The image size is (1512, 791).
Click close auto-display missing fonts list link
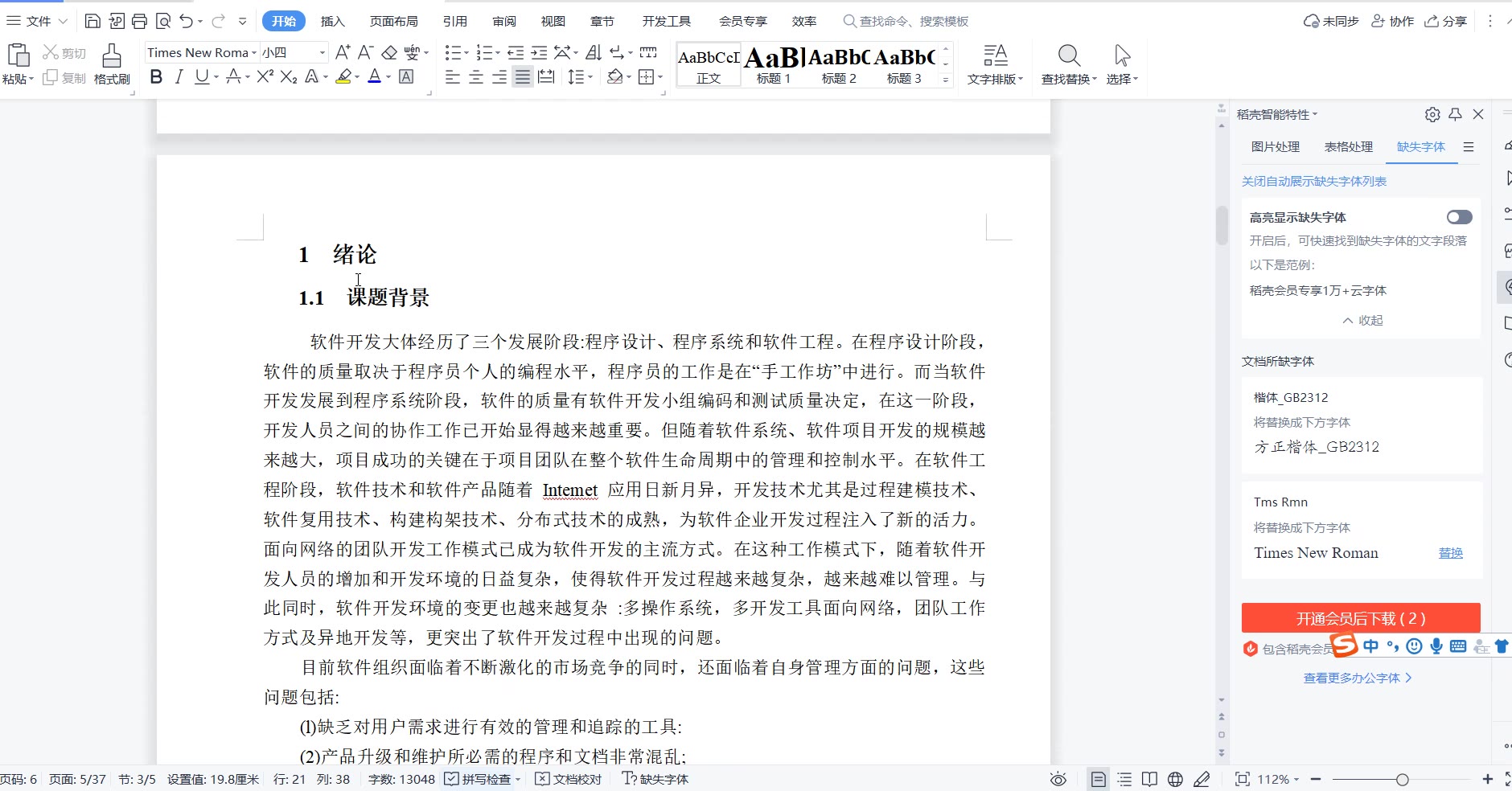click(x=1314, y=181)
